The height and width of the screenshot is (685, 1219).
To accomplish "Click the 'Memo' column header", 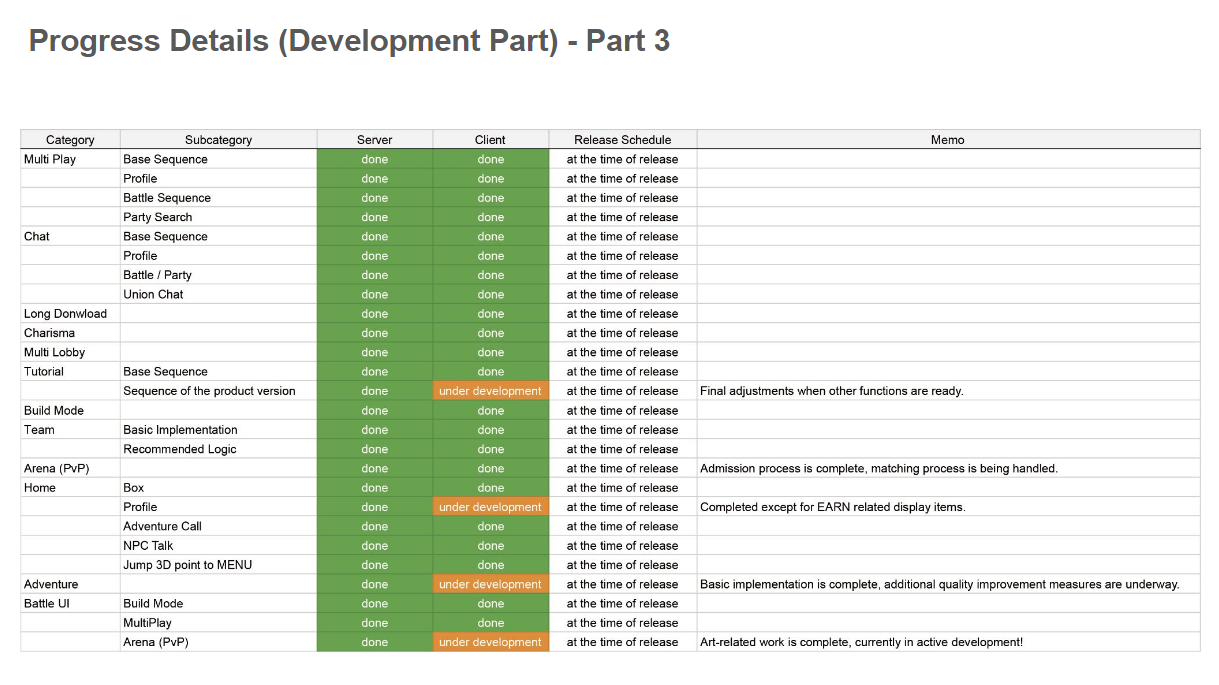I will coord(948,140).
